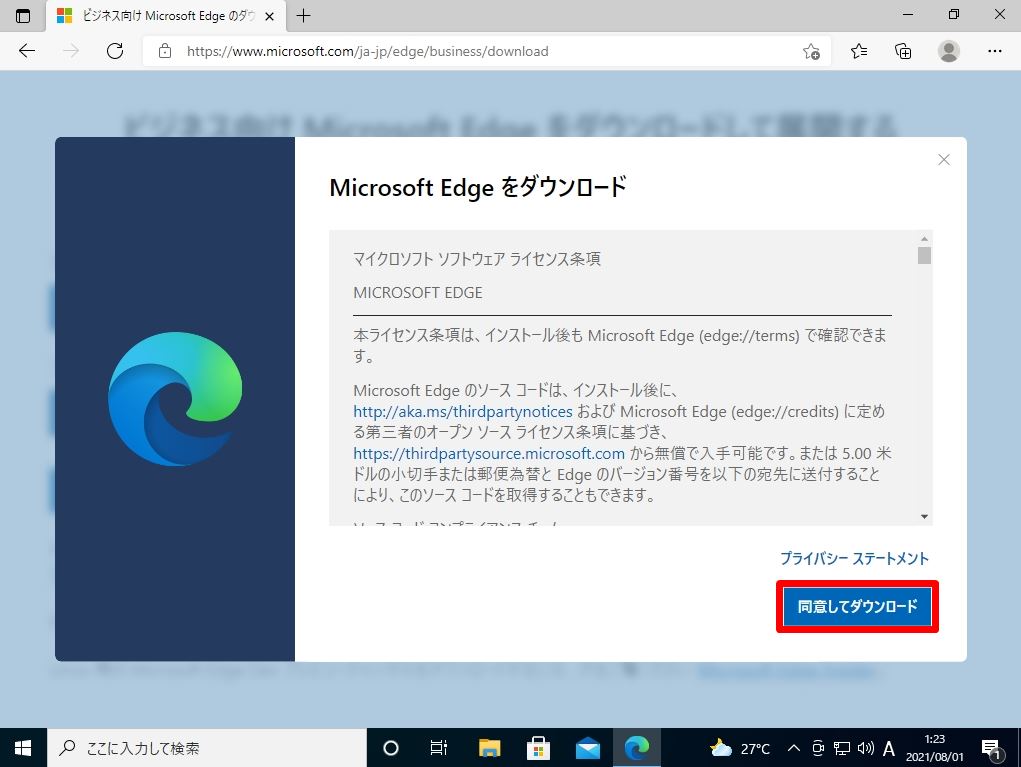This screenshot has height=767, width=1021.
Task: Click the Edge logo in the dialog
Action: 175,399
